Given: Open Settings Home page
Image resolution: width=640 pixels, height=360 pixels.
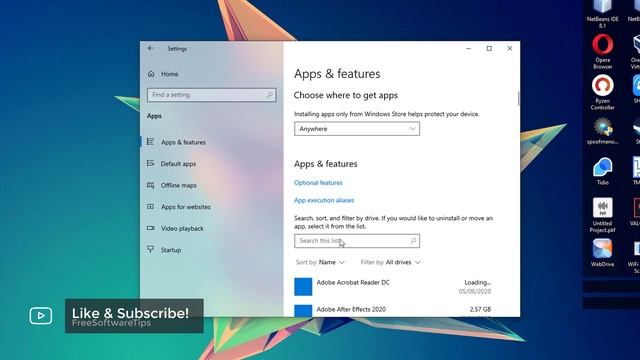Looking at the screenshot, I should click(169, 74).
